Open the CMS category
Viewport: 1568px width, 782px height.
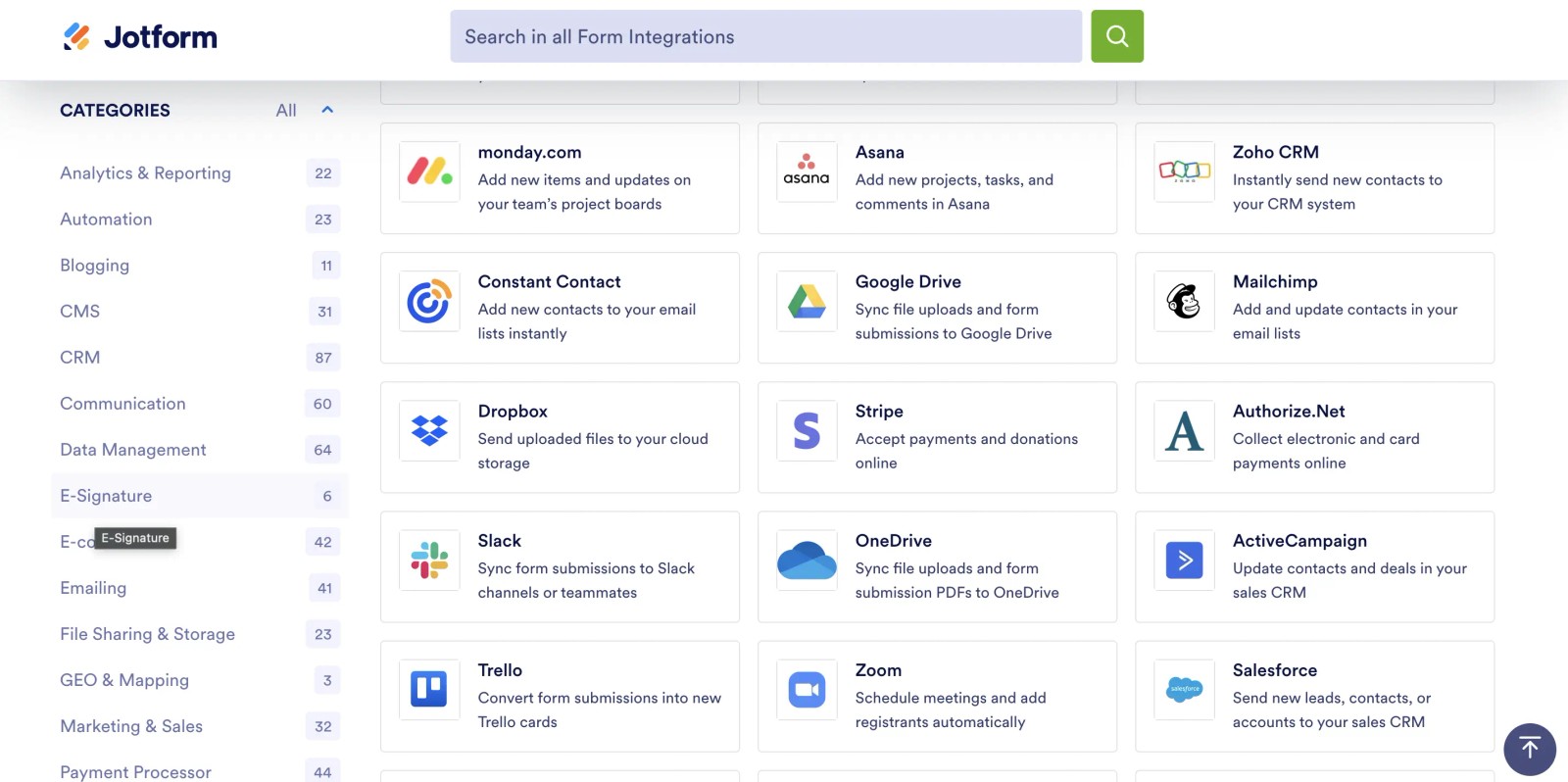pos(200,312)
